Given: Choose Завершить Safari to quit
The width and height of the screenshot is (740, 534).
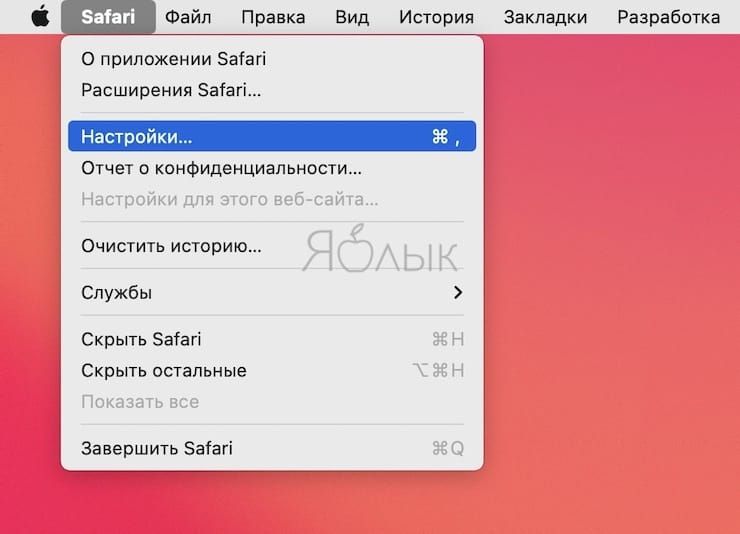Looking at the screenshot, I should [x=272, y=448].
